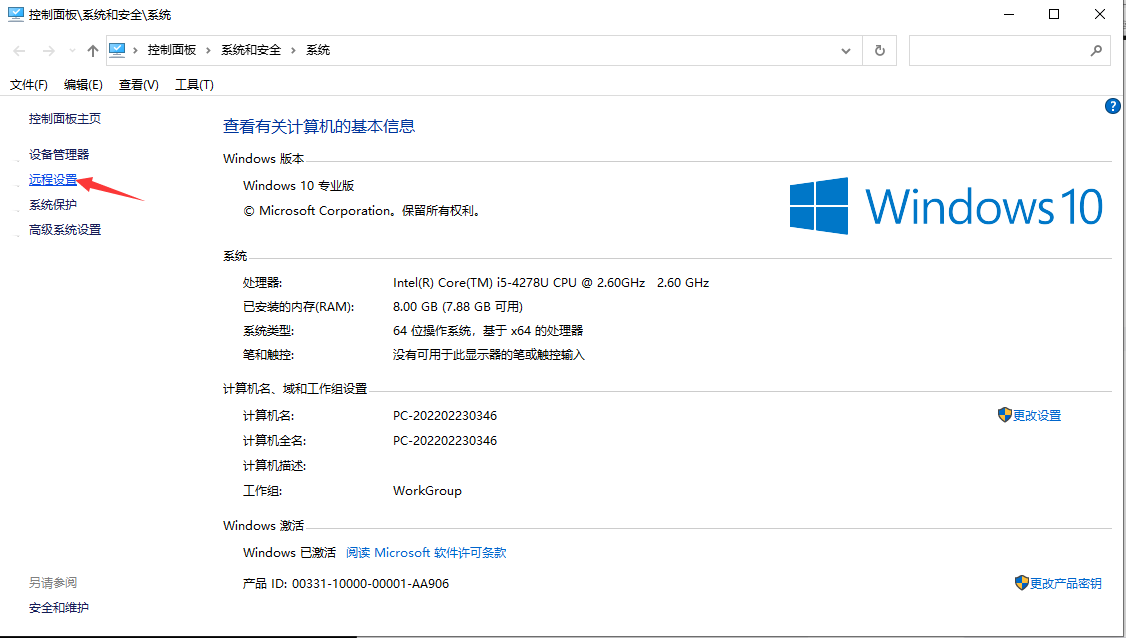Open the 查看(V) menu
The height and width of the screenshot is (638, 1126).
point(139,85)
